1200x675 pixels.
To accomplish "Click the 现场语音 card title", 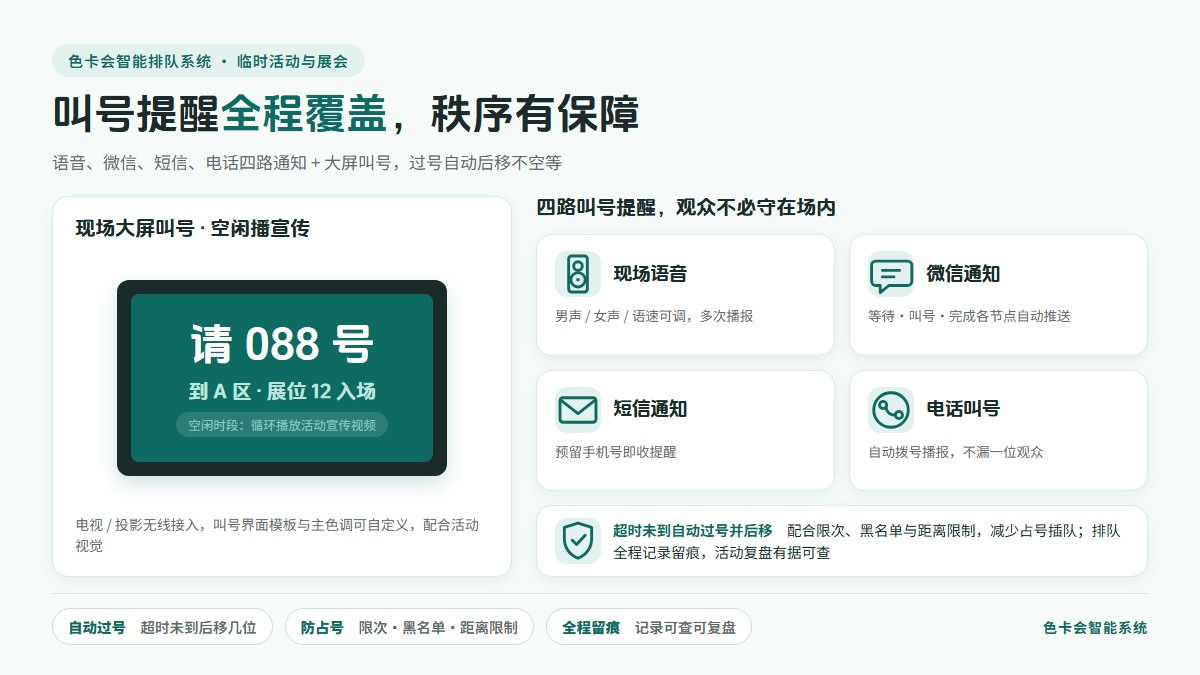I will pos(650,274).
